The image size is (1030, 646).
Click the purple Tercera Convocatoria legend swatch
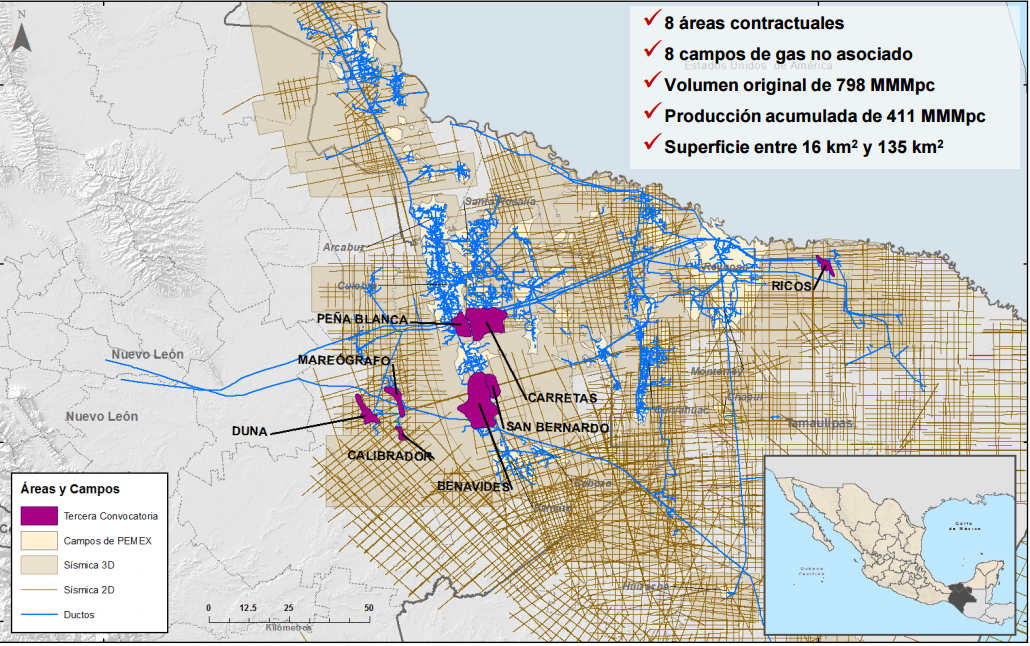(x=39, y=516)
